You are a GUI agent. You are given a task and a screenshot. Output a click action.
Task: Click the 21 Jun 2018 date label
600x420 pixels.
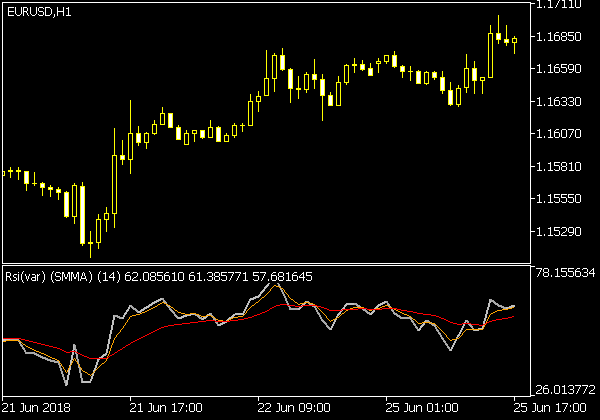[36, 408]
